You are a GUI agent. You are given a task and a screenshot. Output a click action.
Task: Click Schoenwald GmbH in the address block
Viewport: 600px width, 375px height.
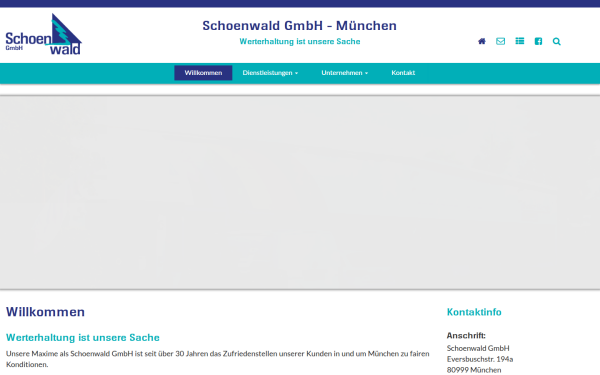(x=478, y=348)
